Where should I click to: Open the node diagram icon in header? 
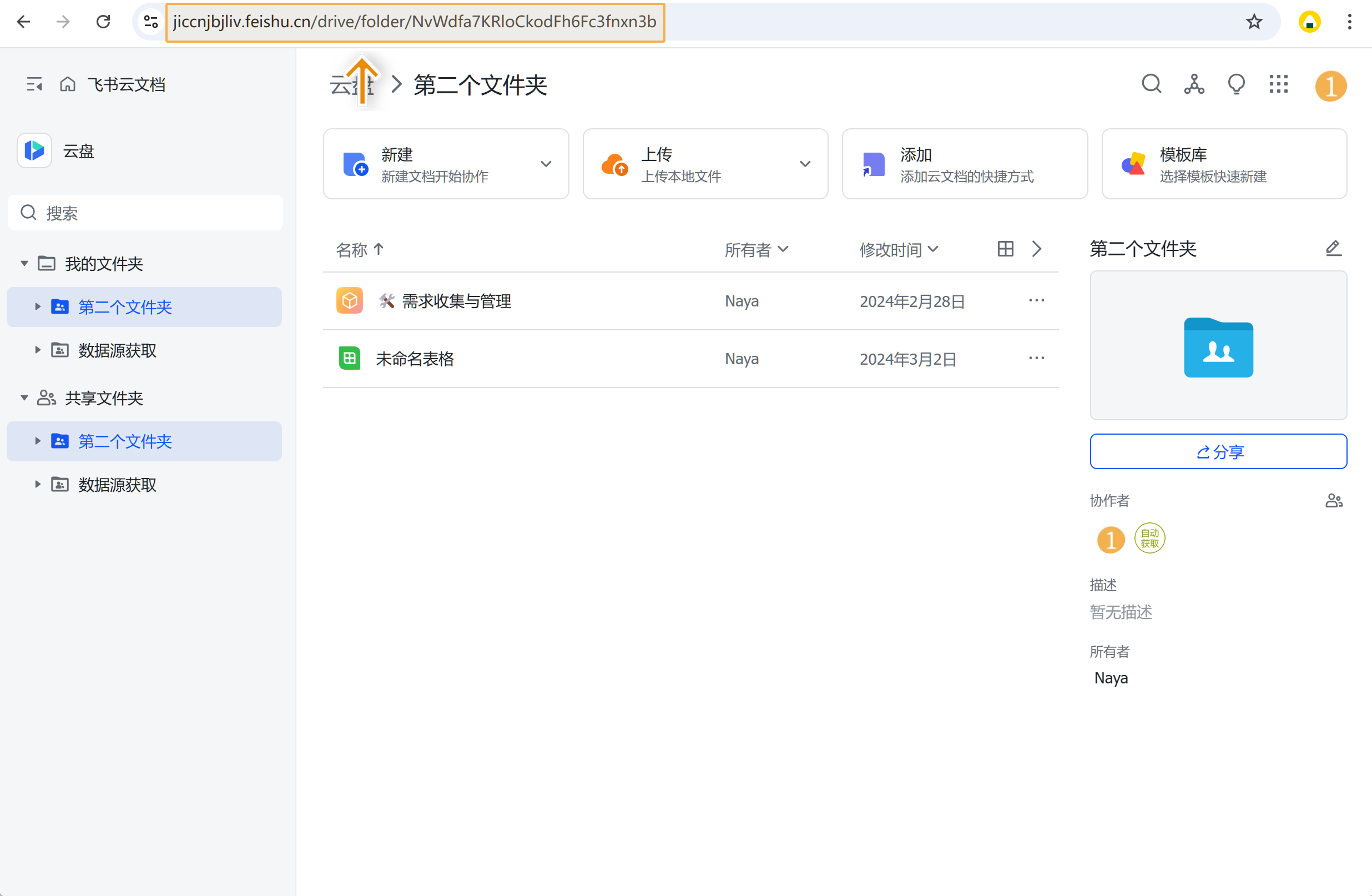1194,84
